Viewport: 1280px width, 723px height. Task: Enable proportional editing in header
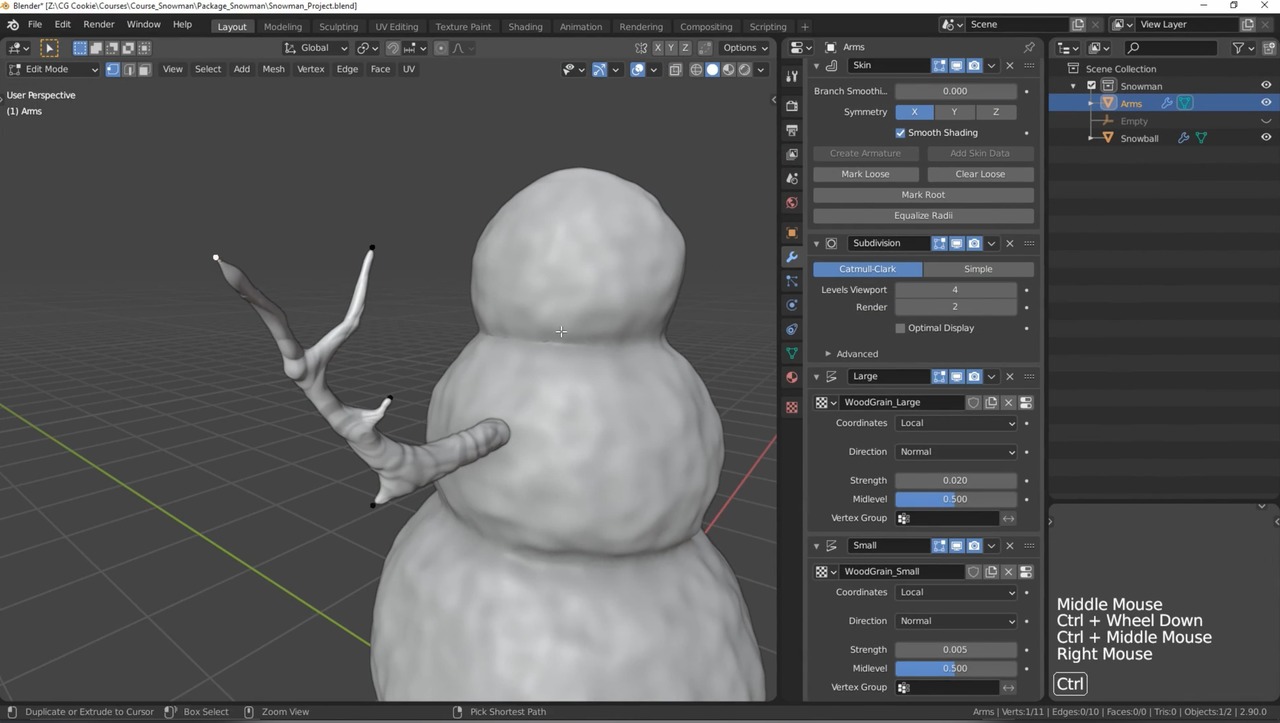[440, 48]
